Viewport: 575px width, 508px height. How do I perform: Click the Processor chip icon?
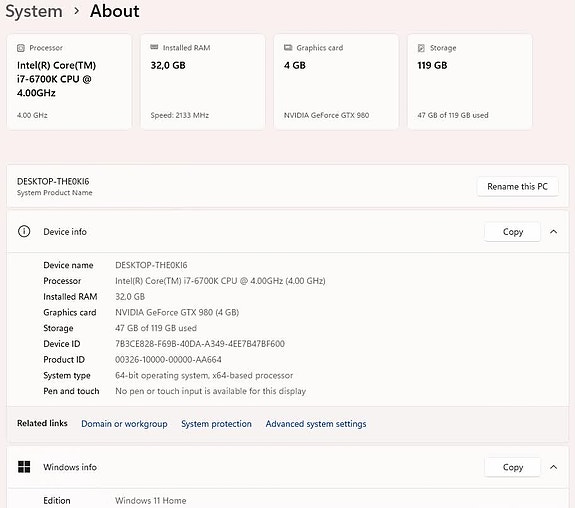click(x=21, y=48)
